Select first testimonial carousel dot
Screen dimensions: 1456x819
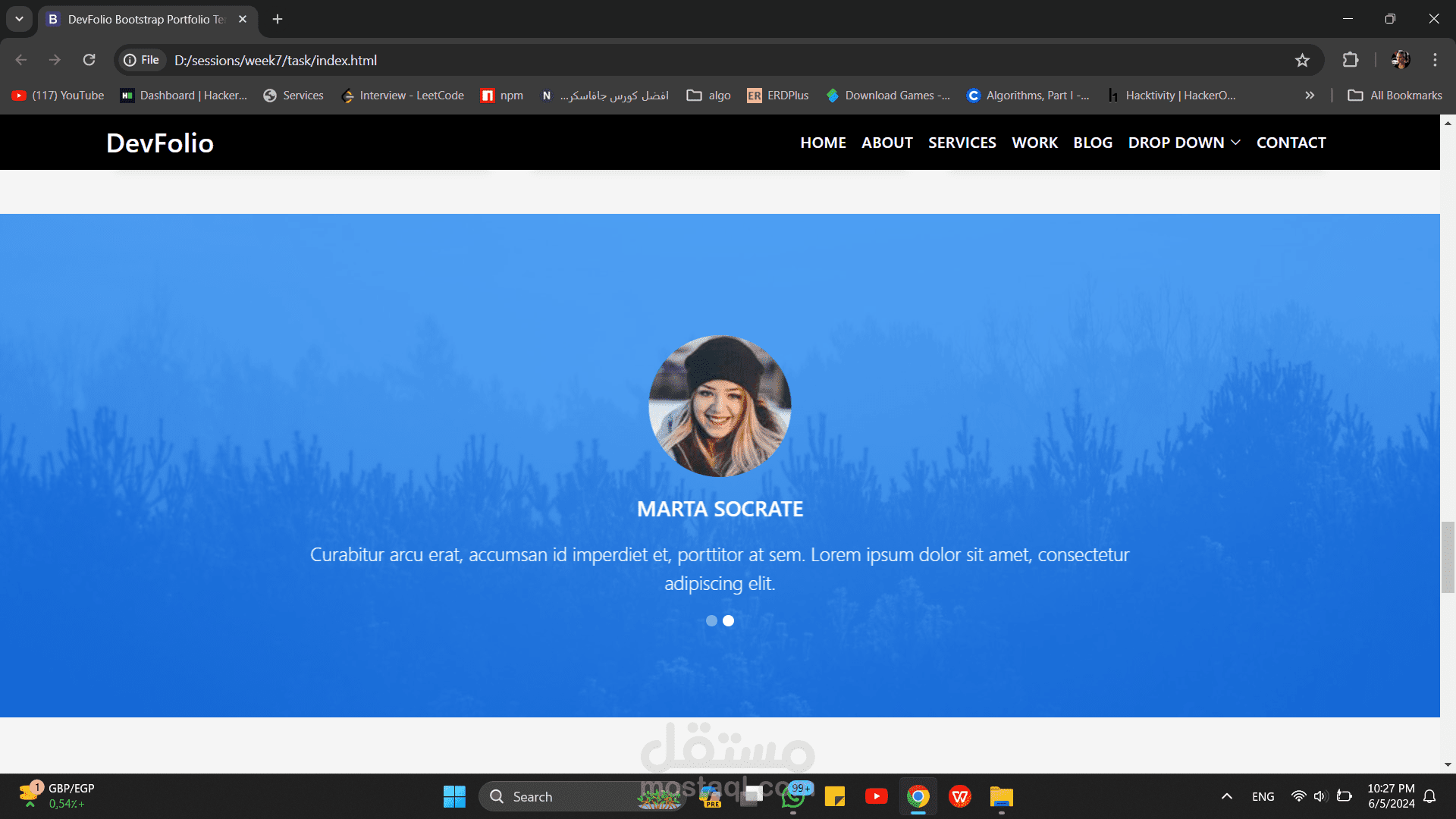click(x=711, y=620)
